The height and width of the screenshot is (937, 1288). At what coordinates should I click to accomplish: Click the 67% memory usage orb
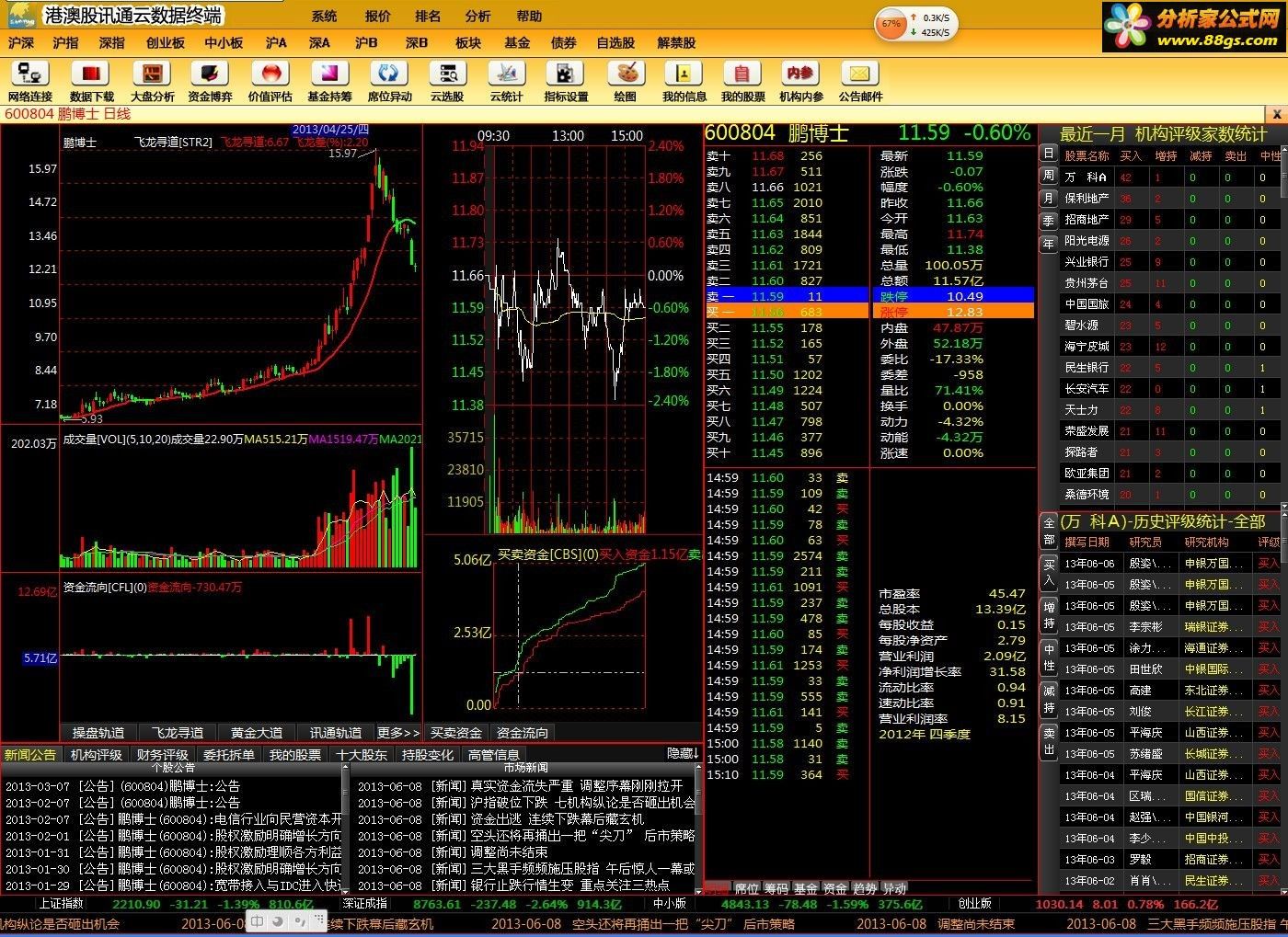[x=891, y=25]
